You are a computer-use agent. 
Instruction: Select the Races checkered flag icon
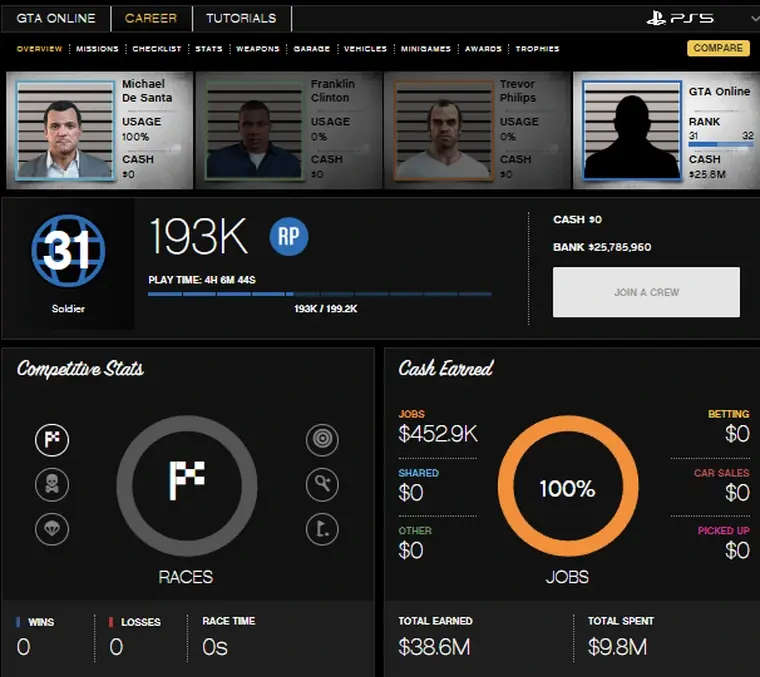52,440
